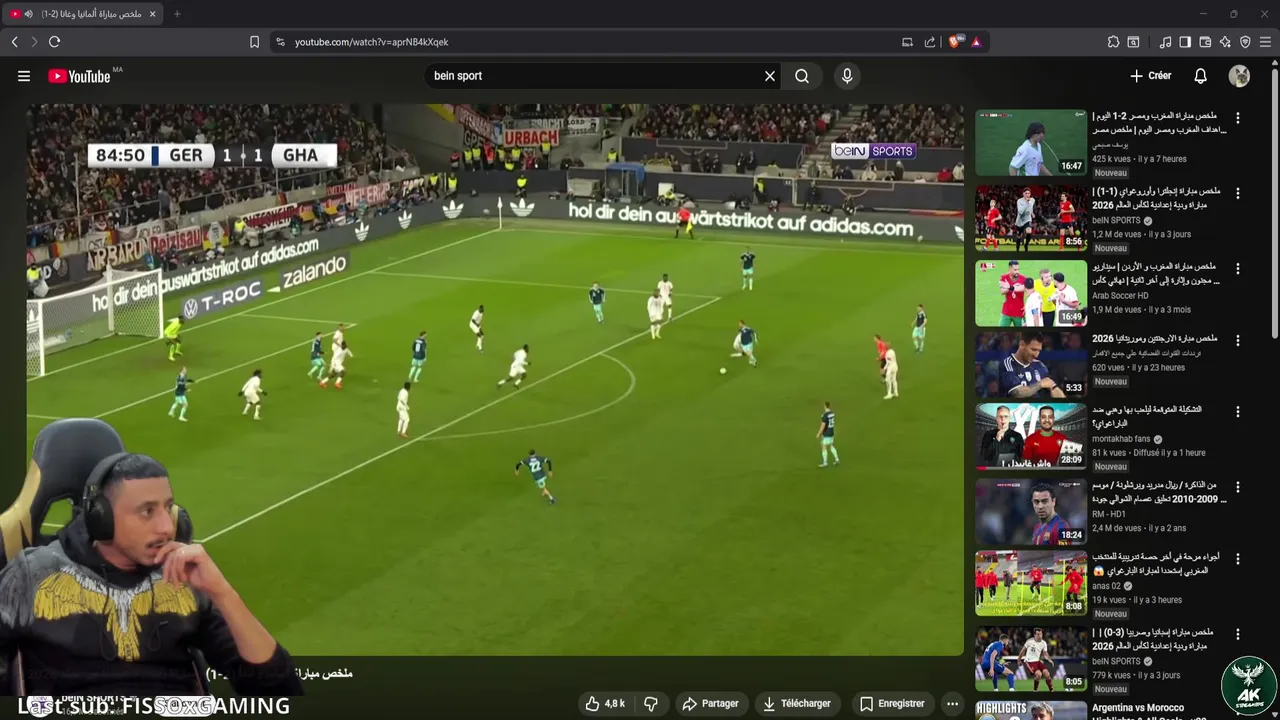This screenshot has height=720, width=1280.
Task: Like the video with 4,8 k likes
Action: coord(605,704)
